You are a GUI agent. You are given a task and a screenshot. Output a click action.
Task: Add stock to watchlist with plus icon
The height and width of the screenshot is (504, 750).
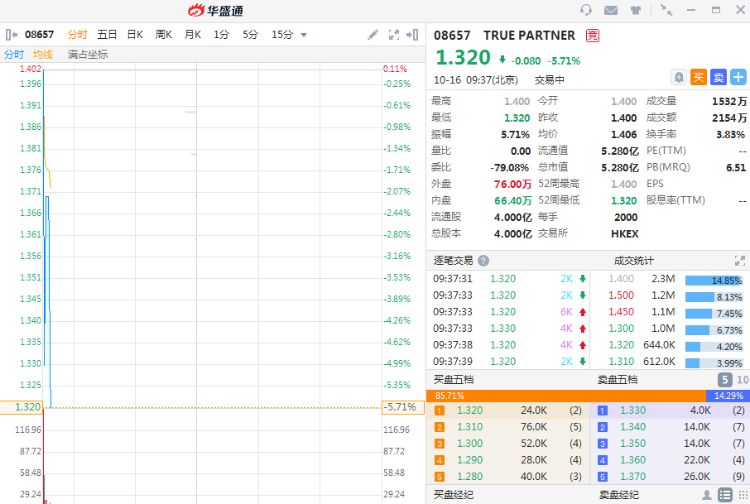pos(738,77)
